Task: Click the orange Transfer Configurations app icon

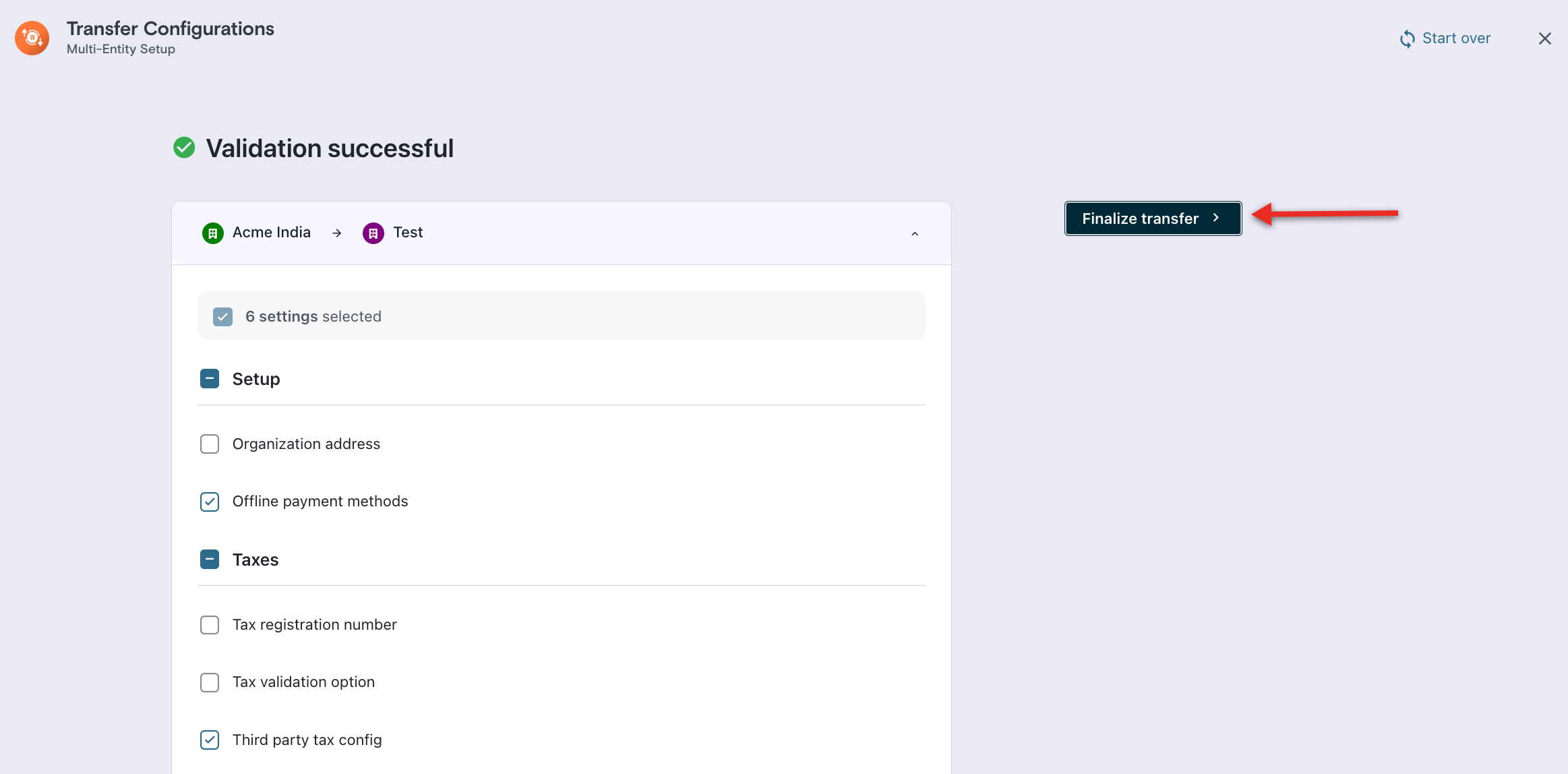Action: 32,38
